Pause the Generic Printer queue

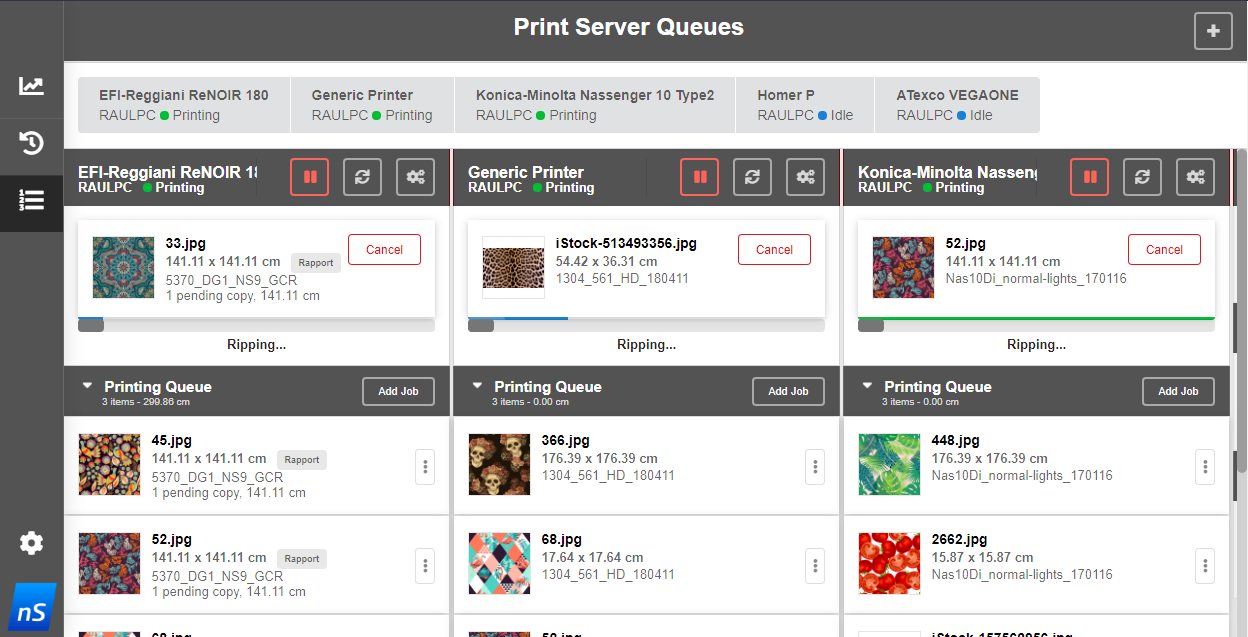click(x=700, y=177)
